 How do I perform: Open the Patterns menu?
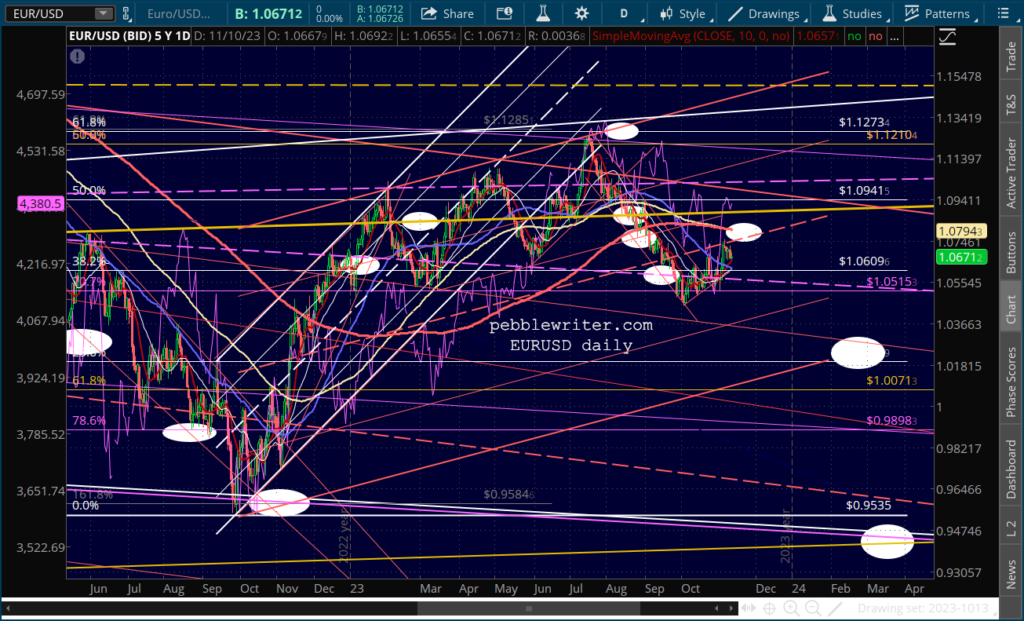tap(938, 13)
